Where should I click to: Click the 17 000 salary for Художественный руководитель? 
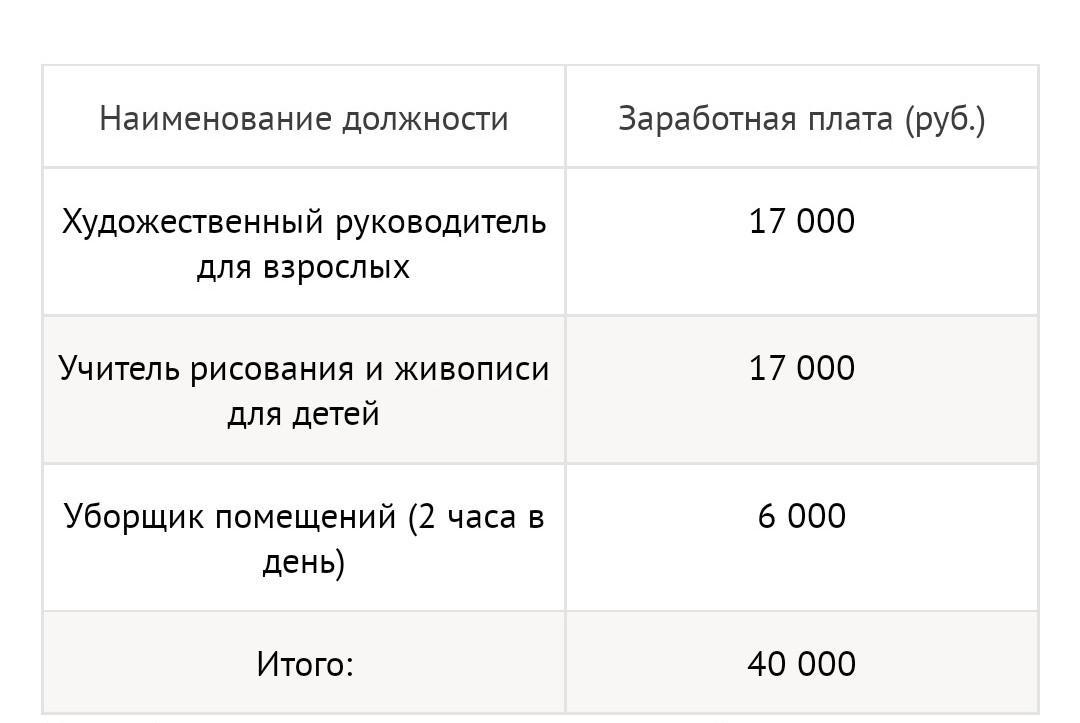point(802,222)
